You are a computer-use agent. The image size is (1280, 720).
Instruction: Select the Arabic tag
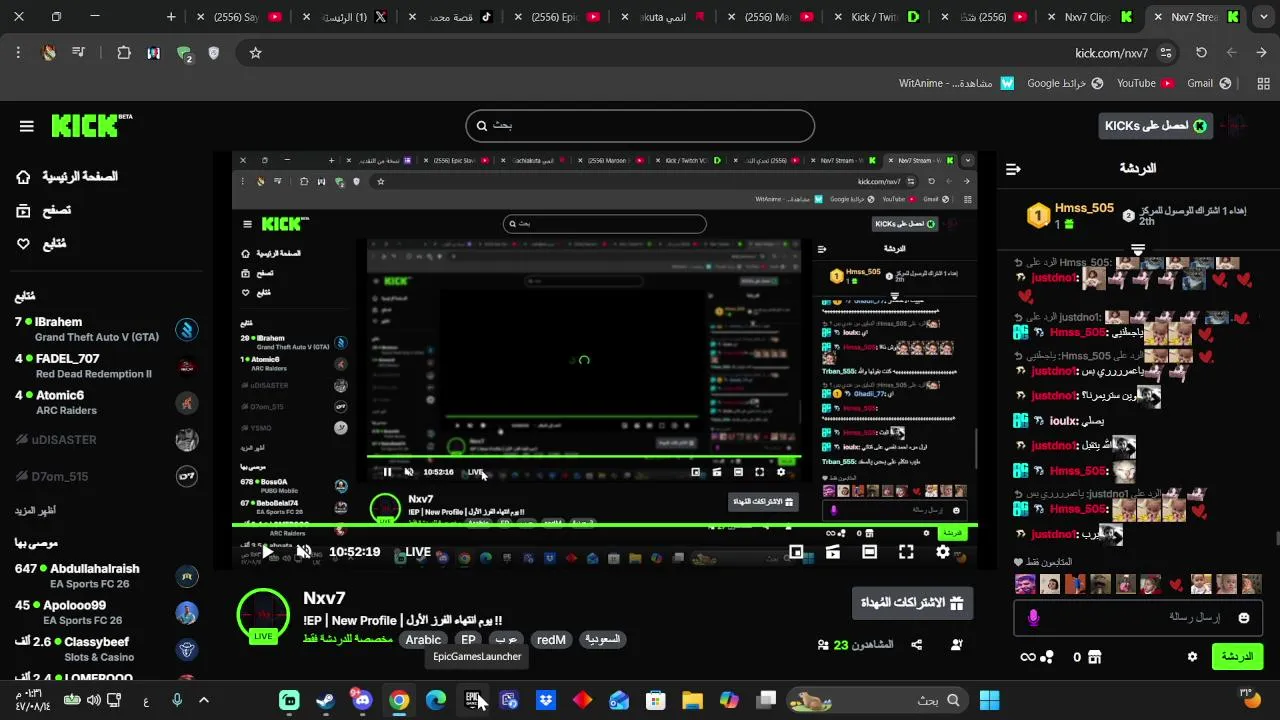423,640
